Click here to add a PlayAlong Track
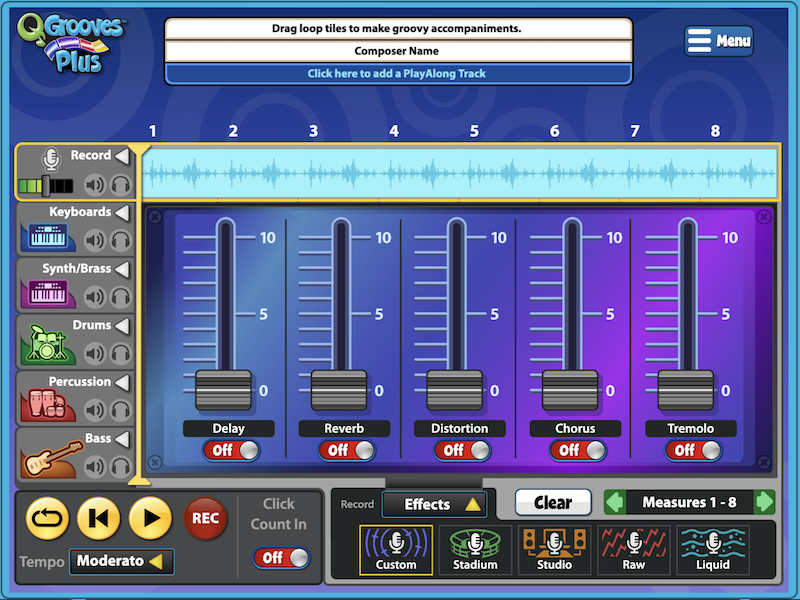 click(398, 73)
